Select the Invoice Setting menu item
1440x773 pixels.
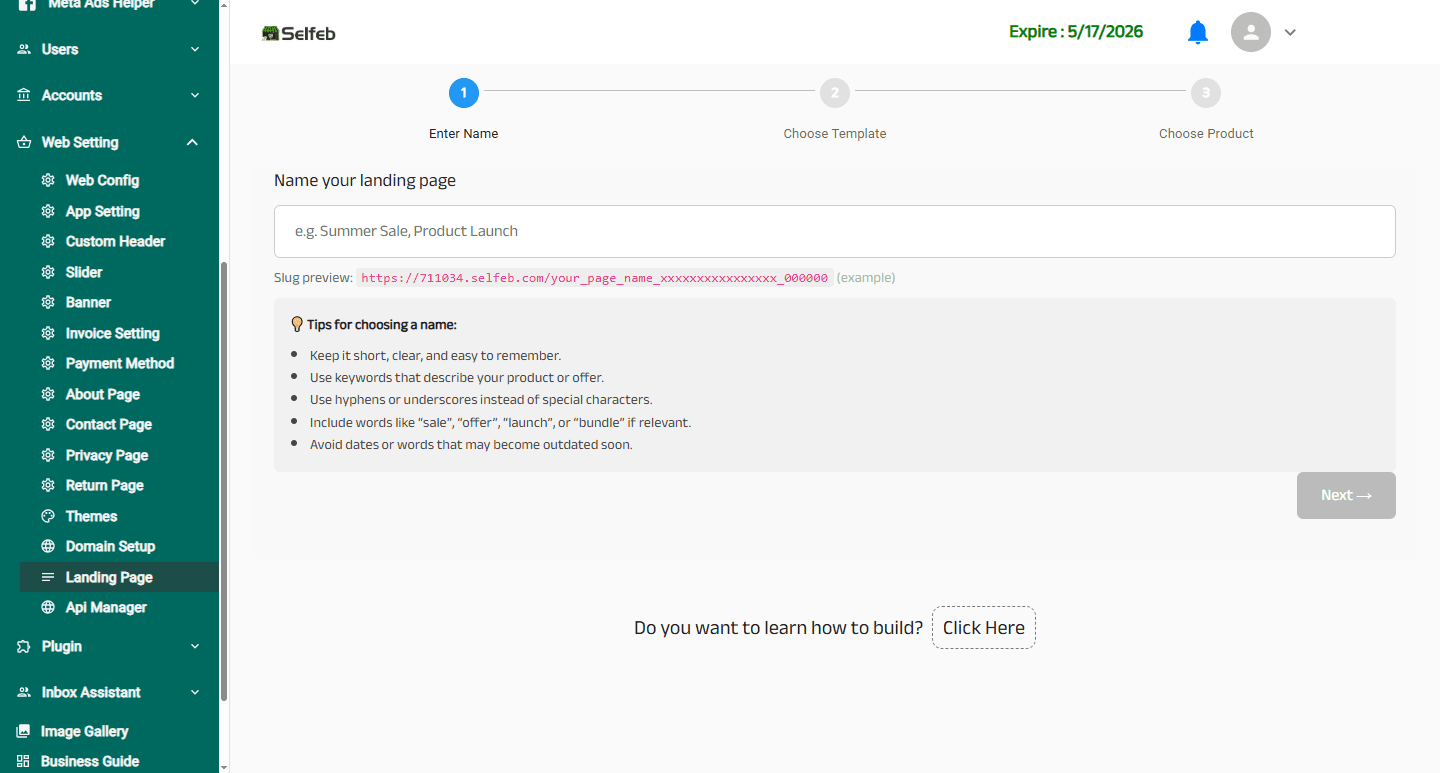tap(112, 333)
